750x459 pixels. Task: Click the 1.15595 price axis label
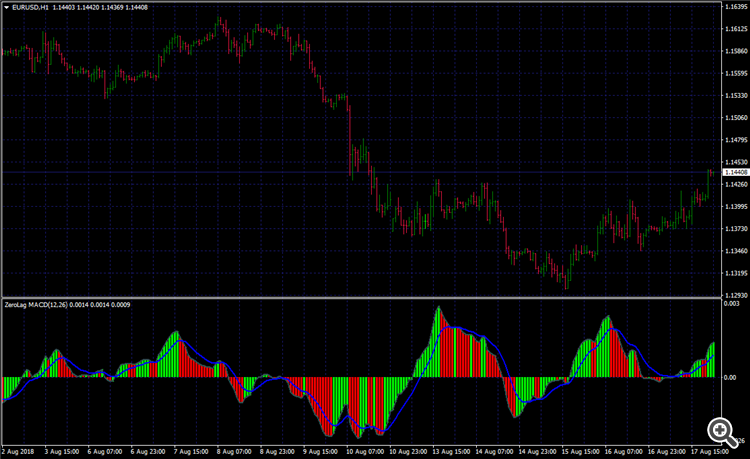[x=736, y=74]
